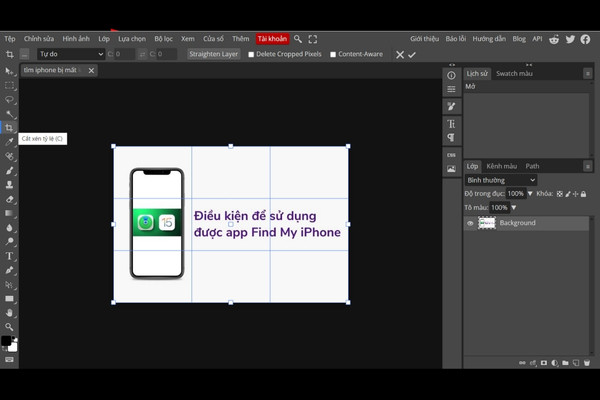
Task: Select the Crop tool in left toolbar
Action: pyautogui.click(x=9, y=128)
